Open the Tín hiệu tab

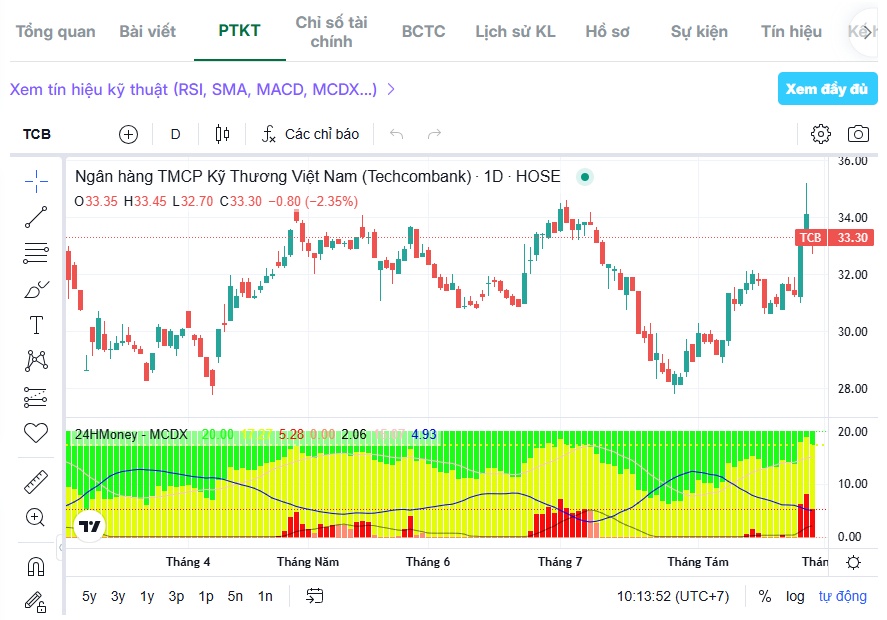(791, 32)
